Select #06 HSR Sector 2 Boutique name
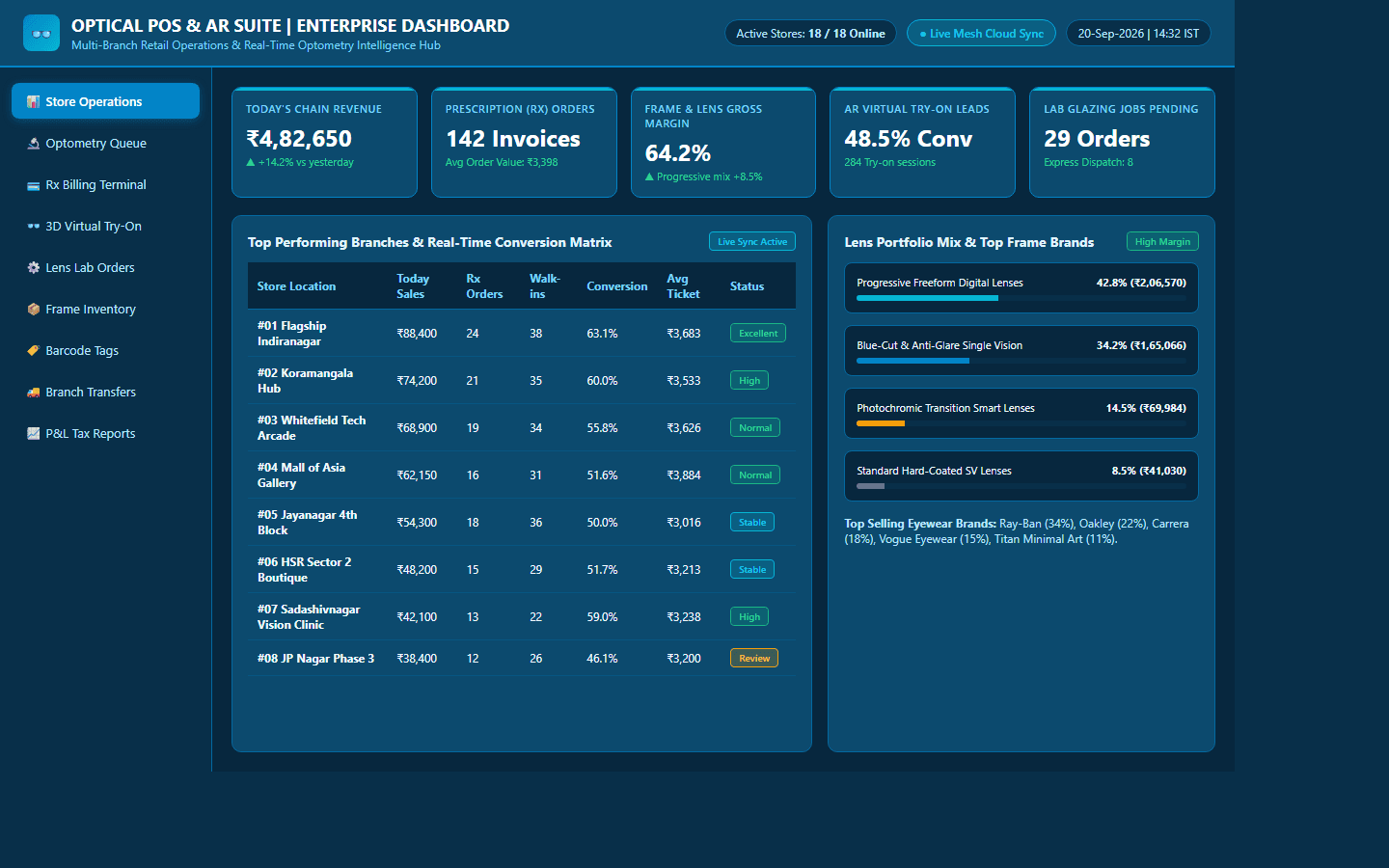 click(305, 570)
